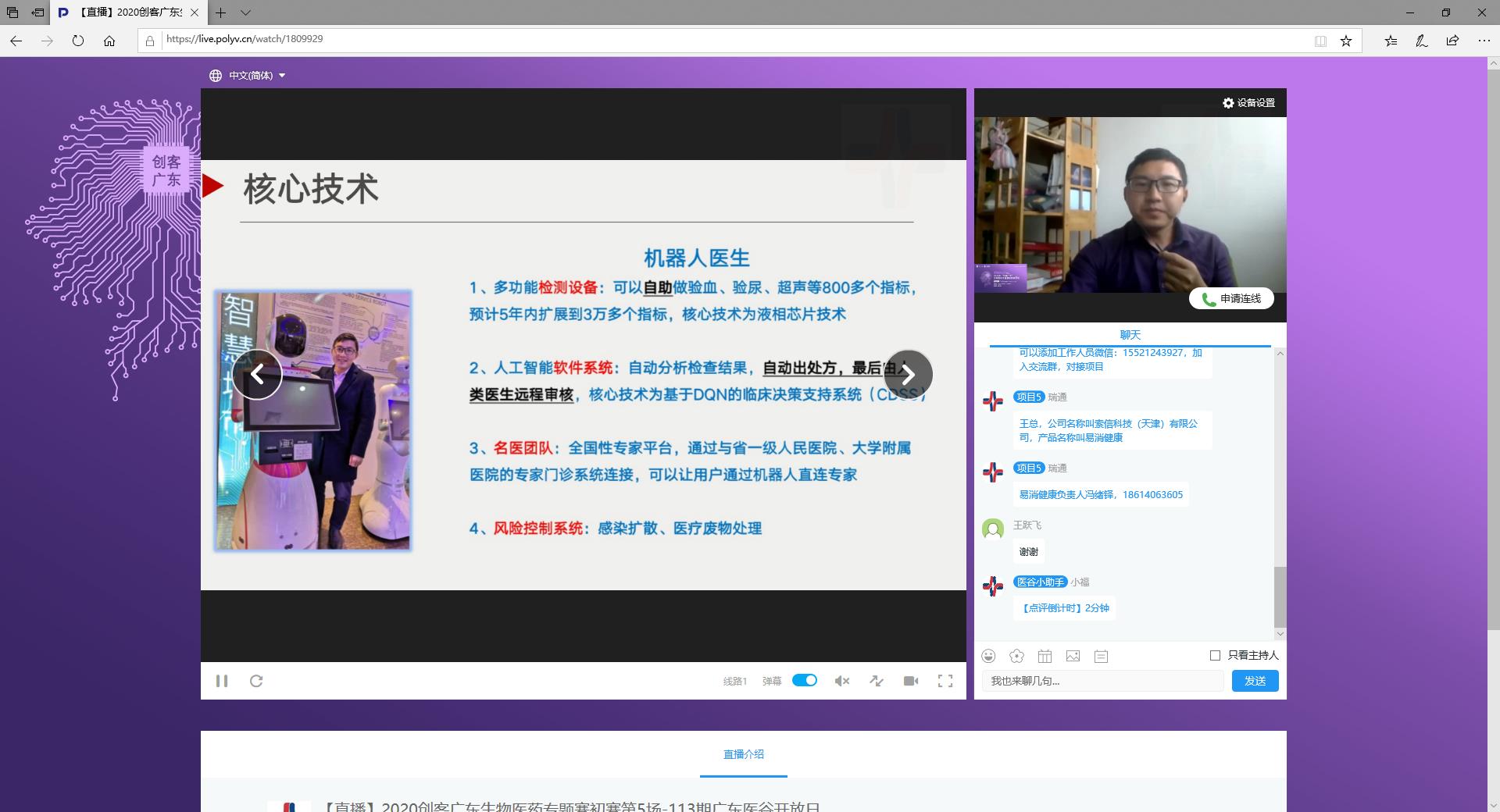The image size is (1500, 812).
Task: Switch to the 直播介绍 tab
Action: click(x=743, y=754)
